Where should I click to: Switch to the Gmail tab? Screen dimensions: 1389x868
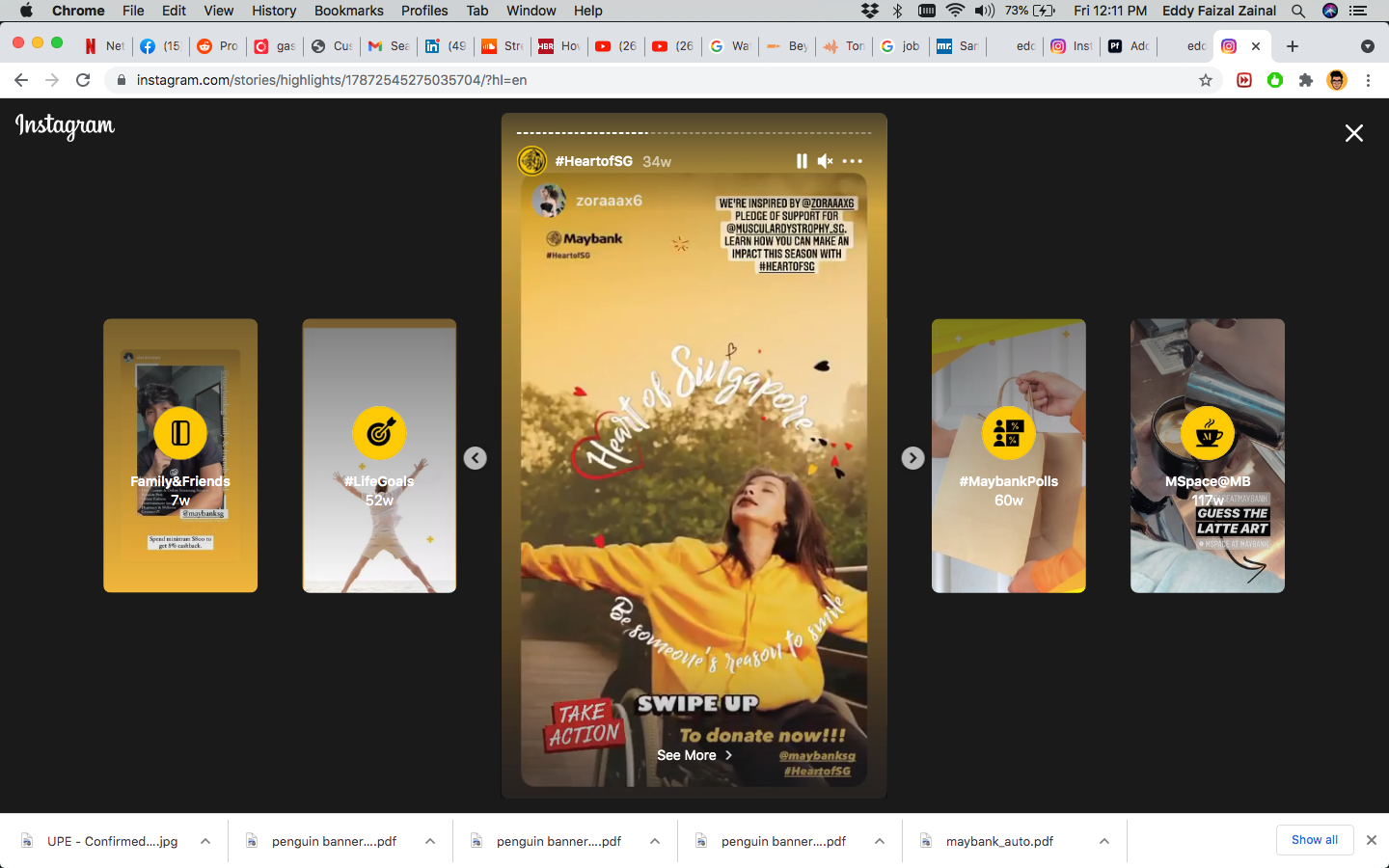(x=389, y=46)
